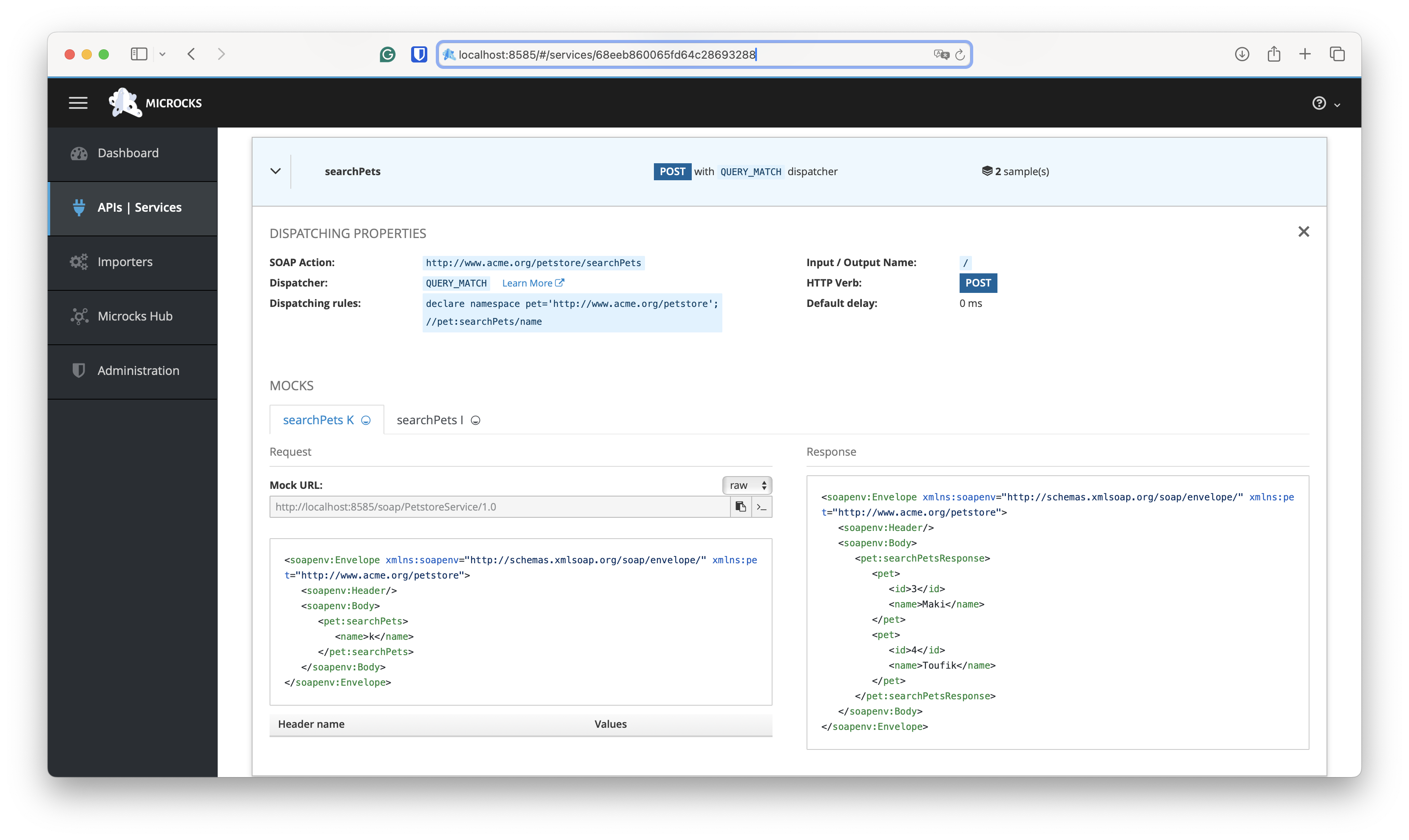Image resolution: width=1409 pixels, height=840 pixels.
Task: Toggle the browser sidebar
Action: tap(139, 54)
